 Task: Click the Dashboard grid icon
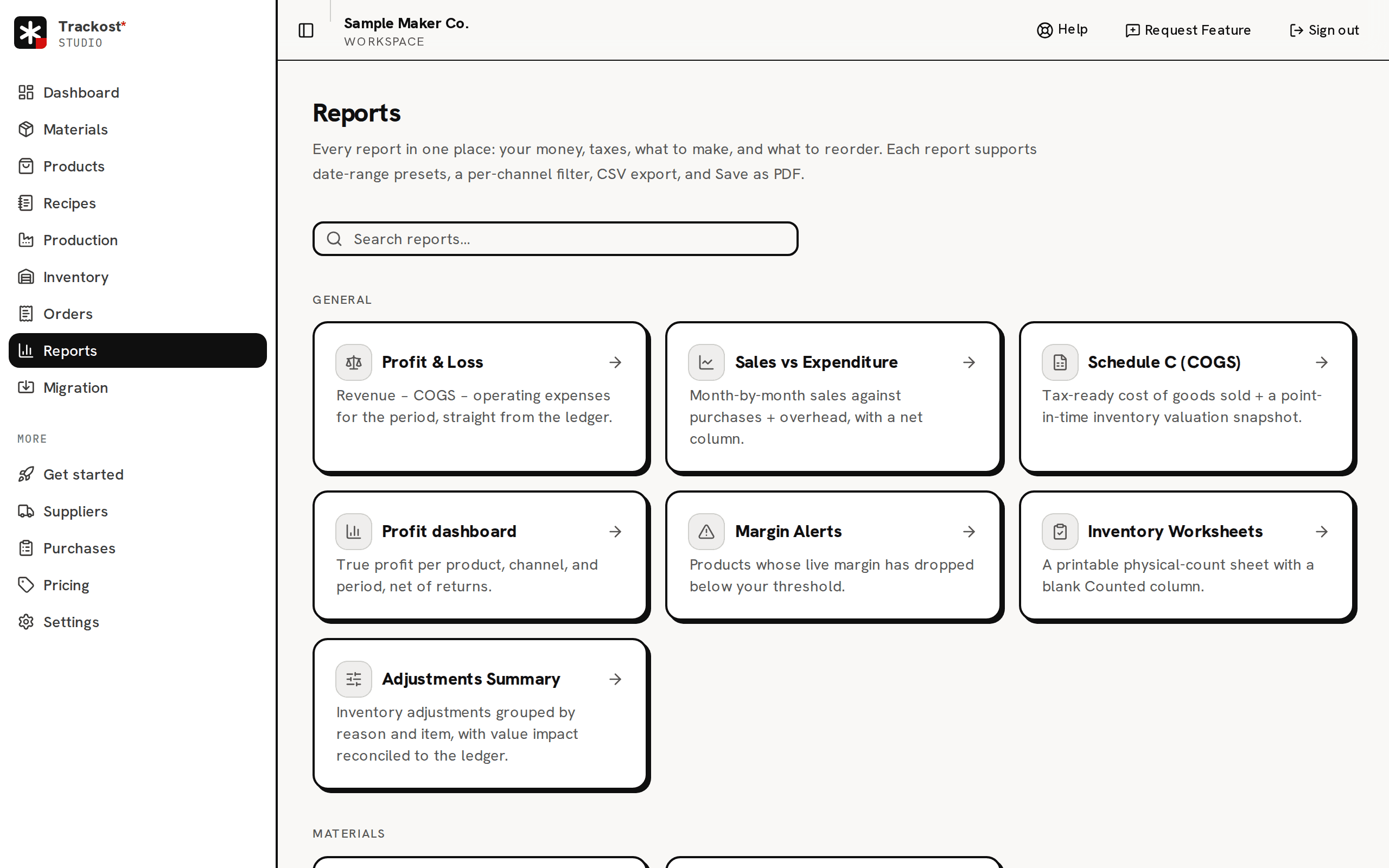tap(26, 92)
